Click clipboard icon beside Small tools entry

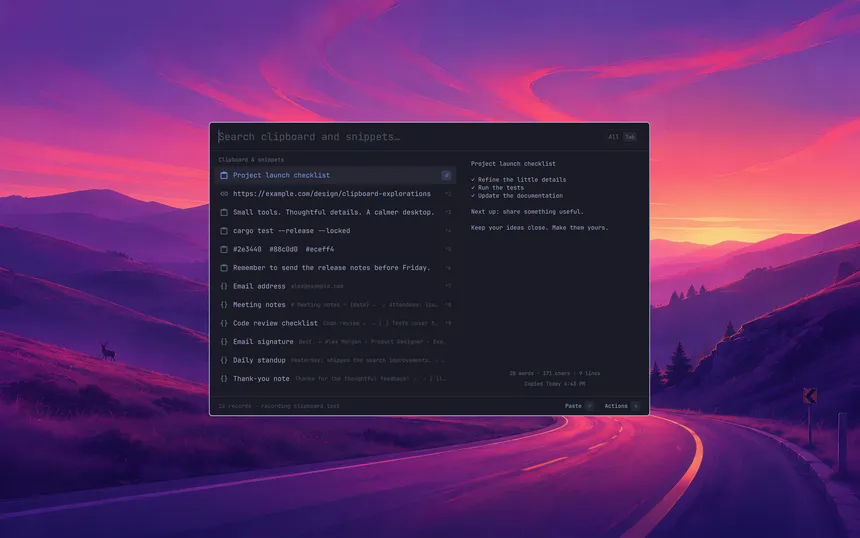click(224, 212)
